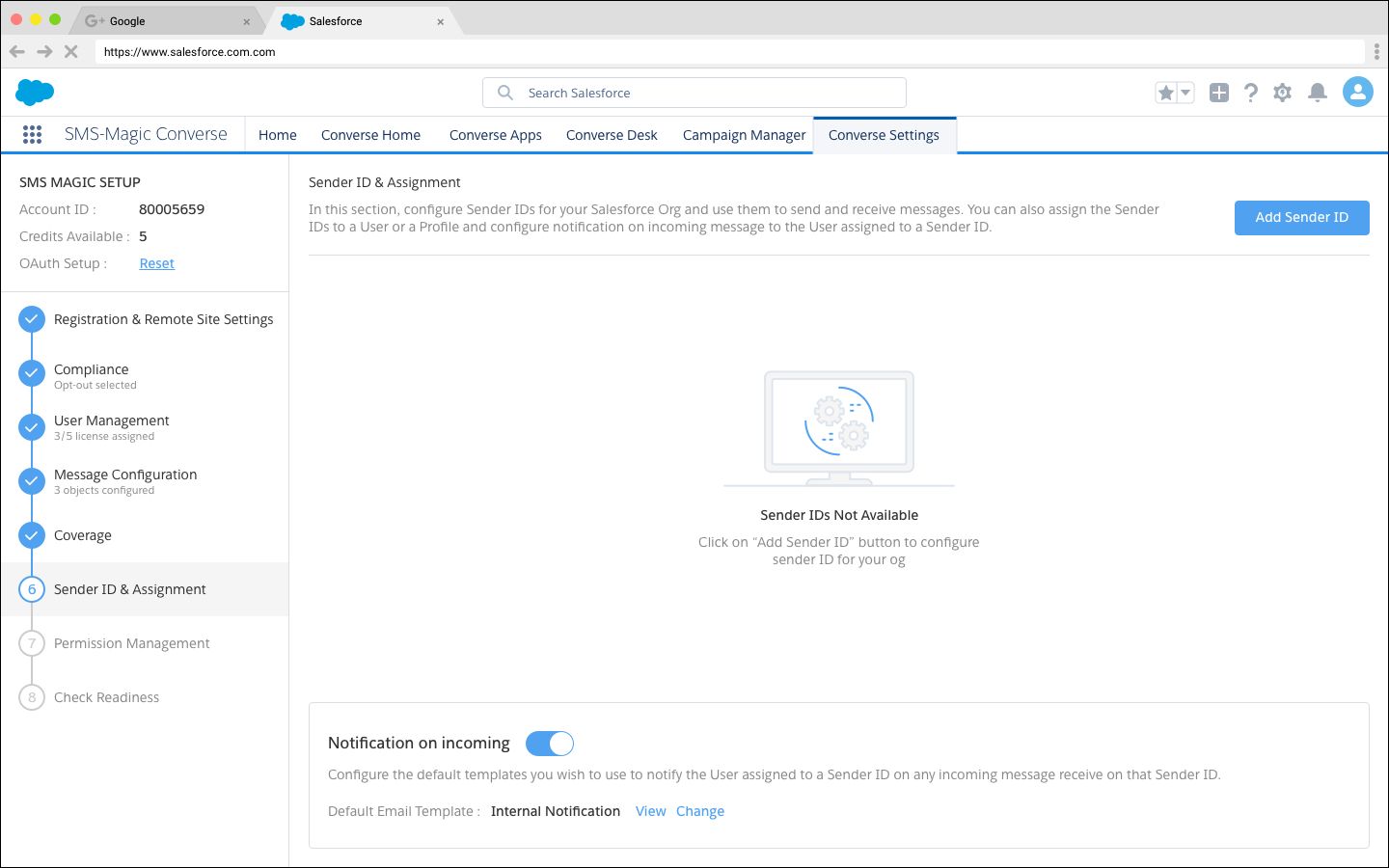Click the OAuth Setup Reset link
The image size is (1389, 868).
click(156, 263)
